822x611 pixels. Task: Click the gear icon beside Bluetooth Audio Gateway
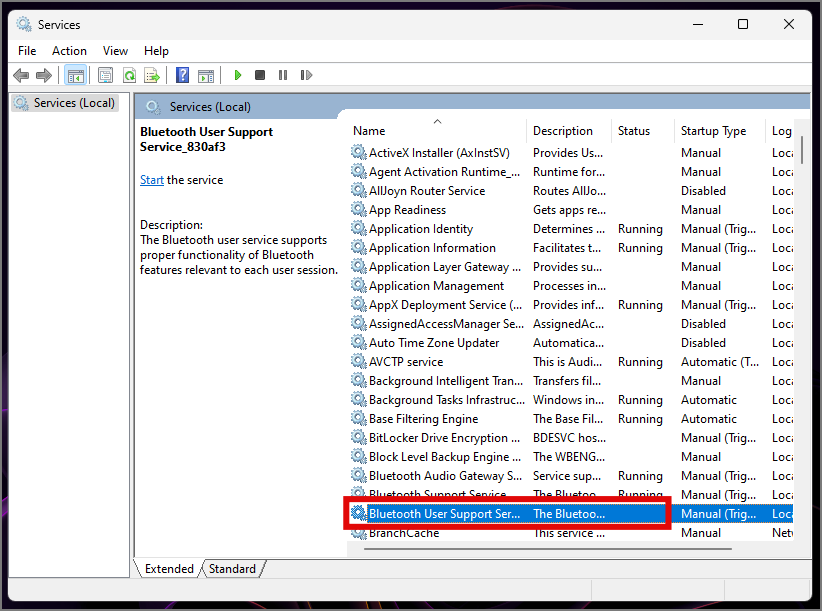(359, 475)
